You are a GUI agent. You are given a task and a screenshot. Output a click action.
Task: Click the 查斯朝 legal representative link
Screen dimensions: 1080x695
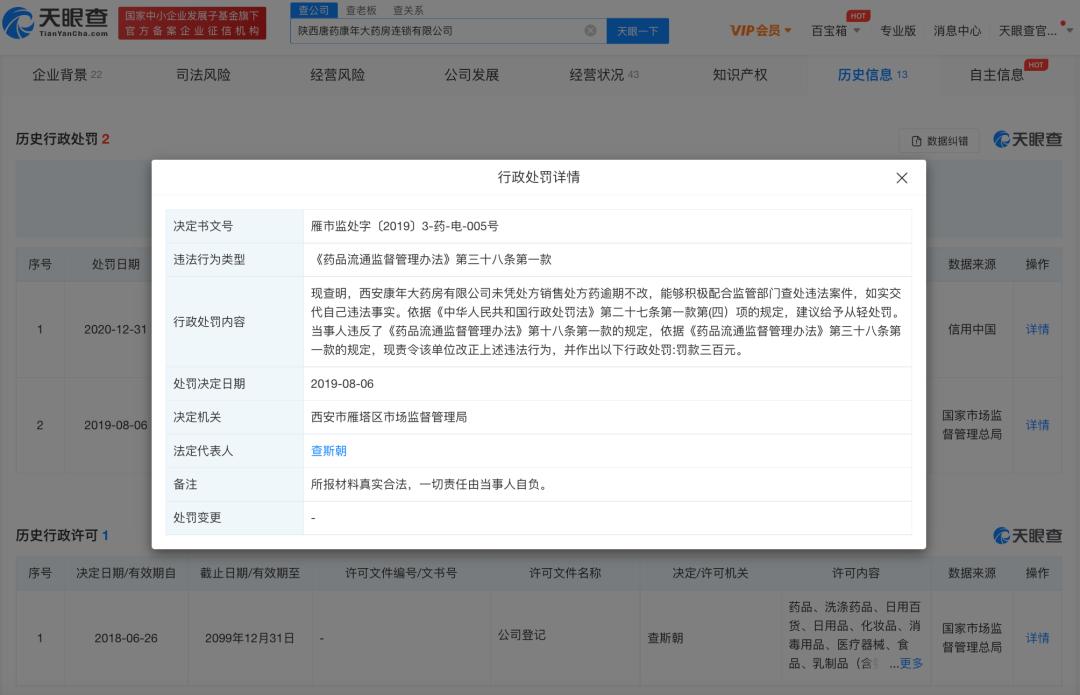tap(327, 451)
